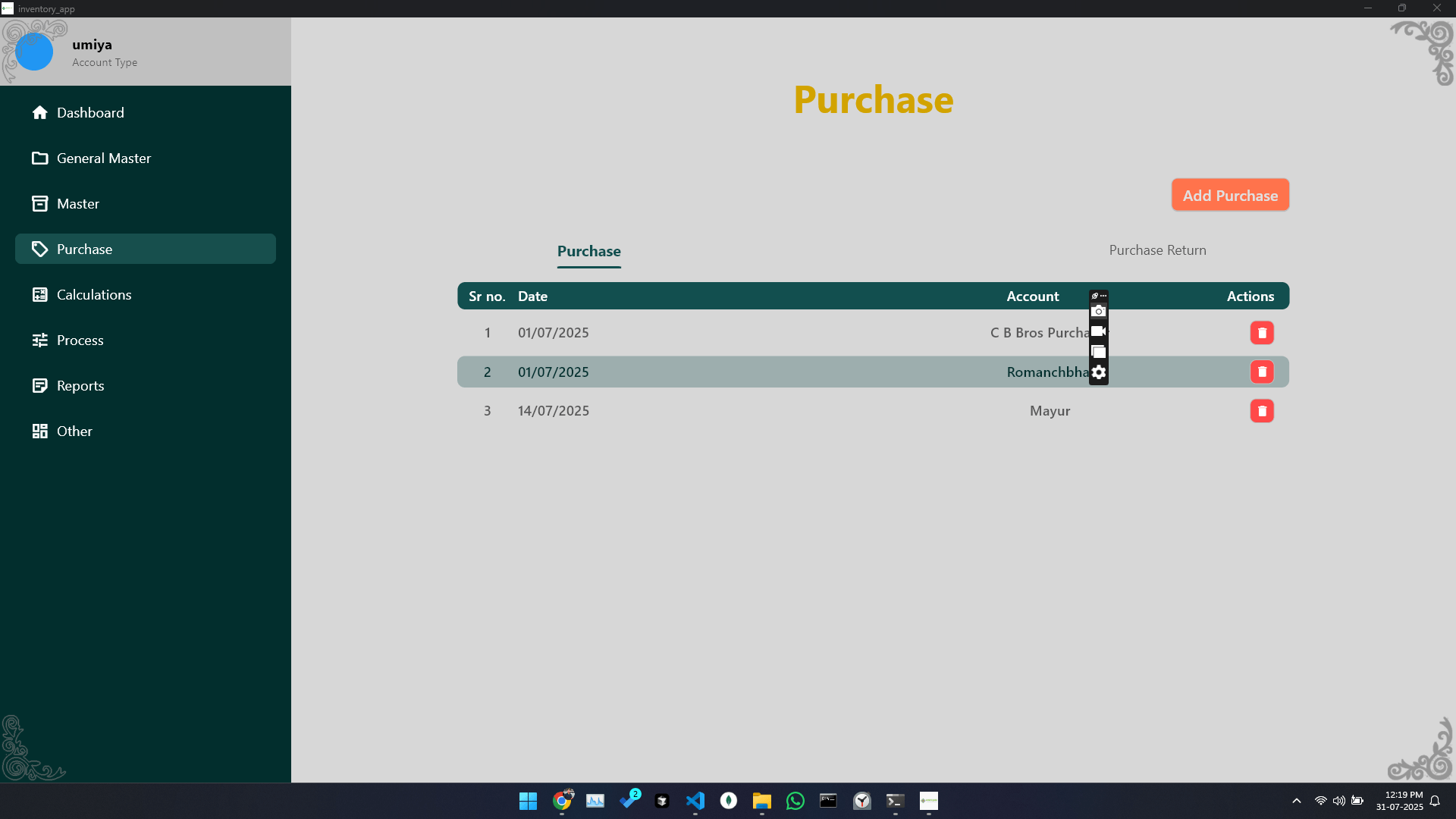This screenshot has height=819, width=1456.
Task: Click the Other grid icon in sidebar
Action: 39,431
